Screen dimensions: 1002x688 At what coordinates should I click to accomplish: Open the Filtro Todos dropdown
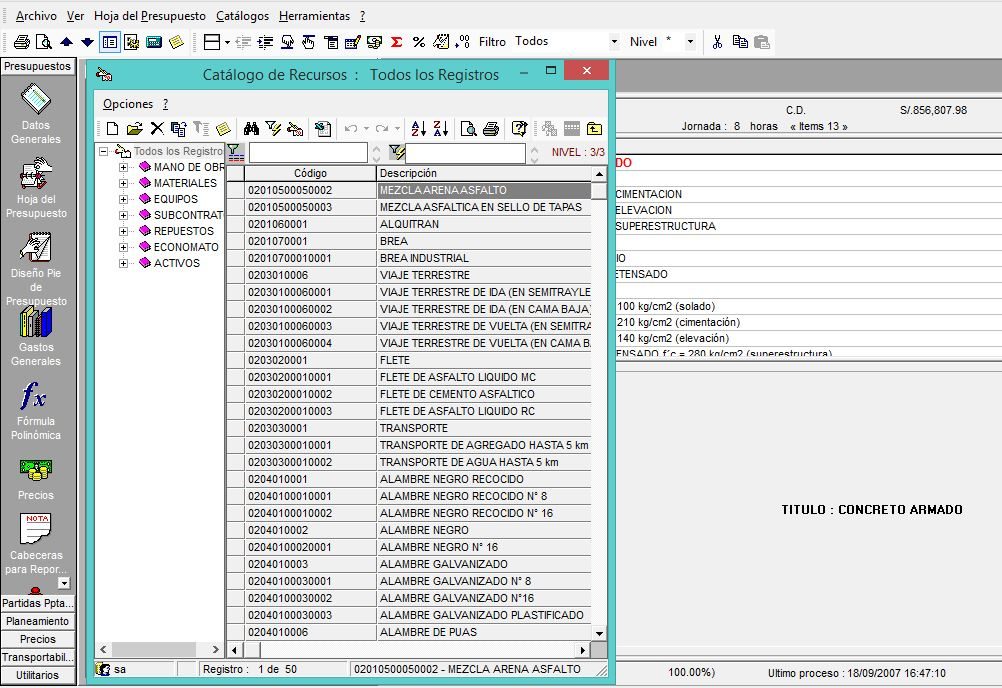(x=614, y=42)
